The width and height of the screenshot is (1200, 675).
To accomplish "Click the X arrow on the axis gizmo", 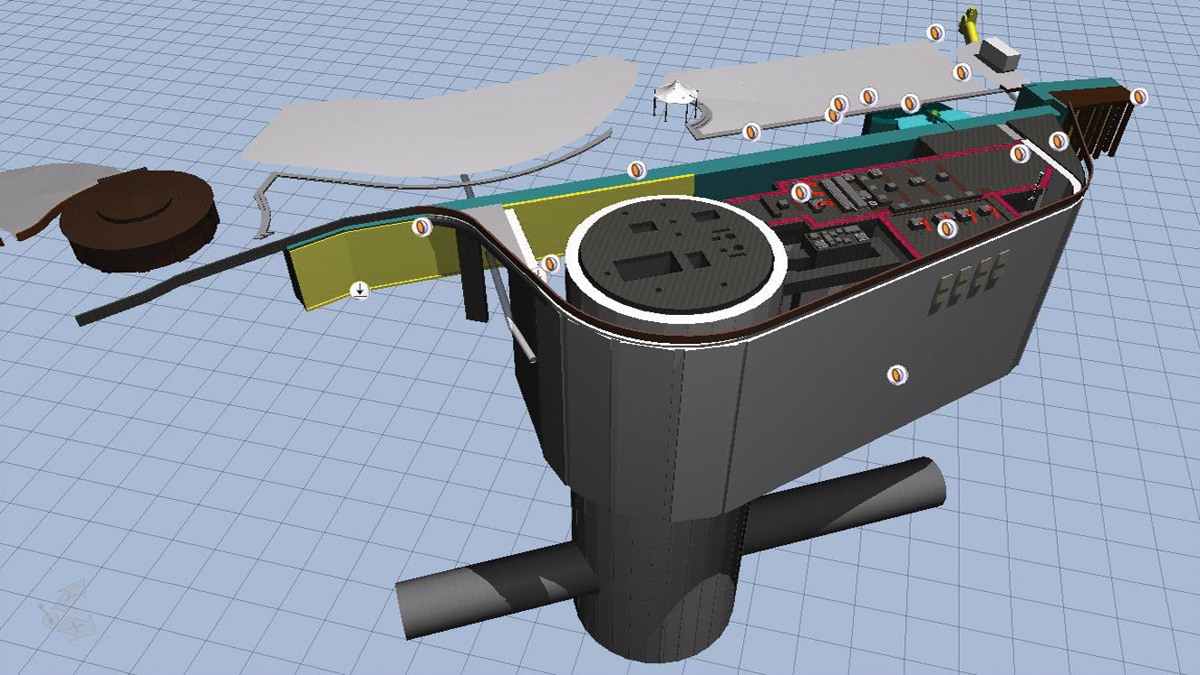I will click(74, 628).
